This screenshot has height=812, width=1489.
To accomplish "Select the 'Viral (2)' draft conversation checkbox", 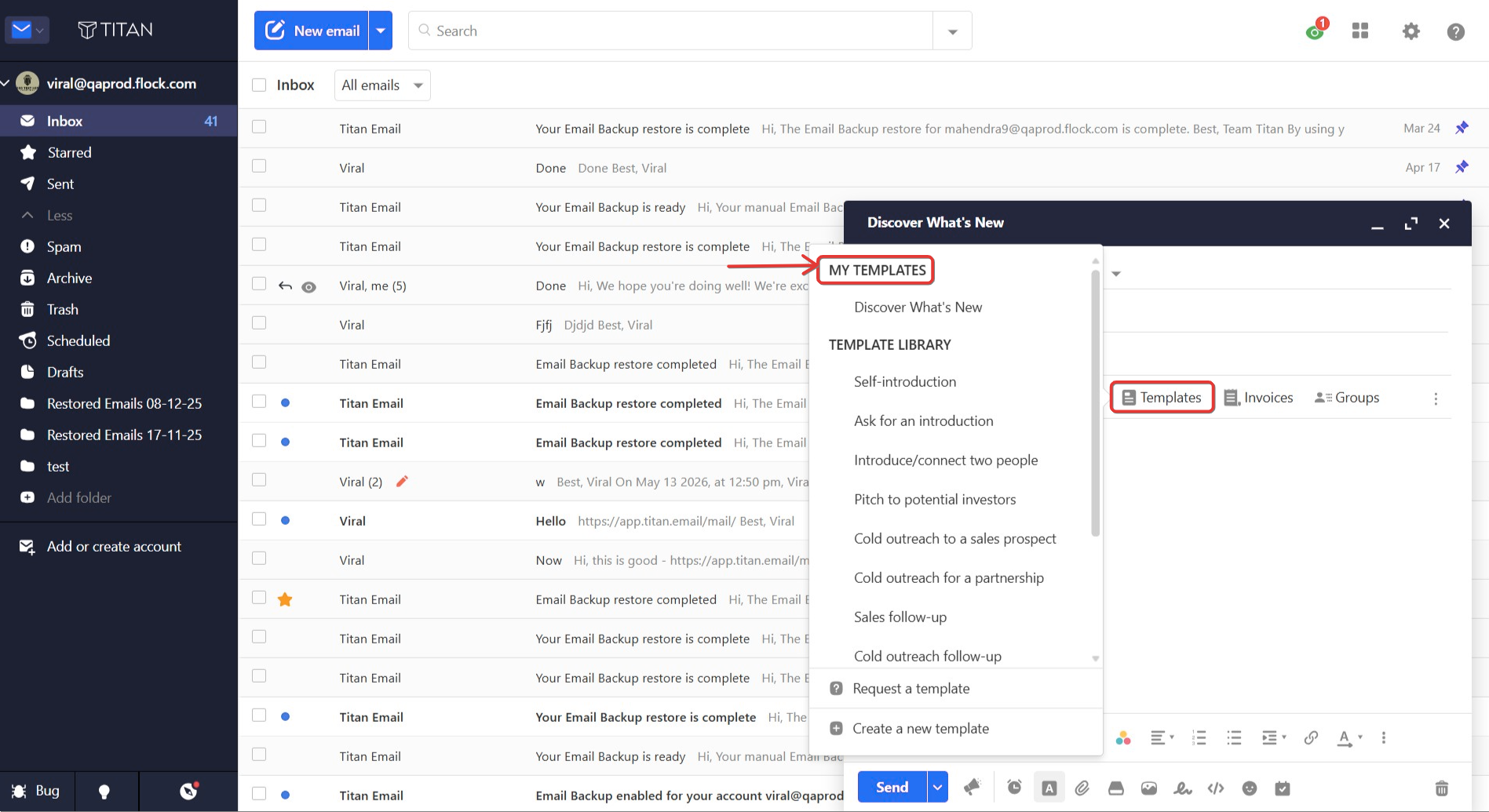I will [x=259, y=480].
